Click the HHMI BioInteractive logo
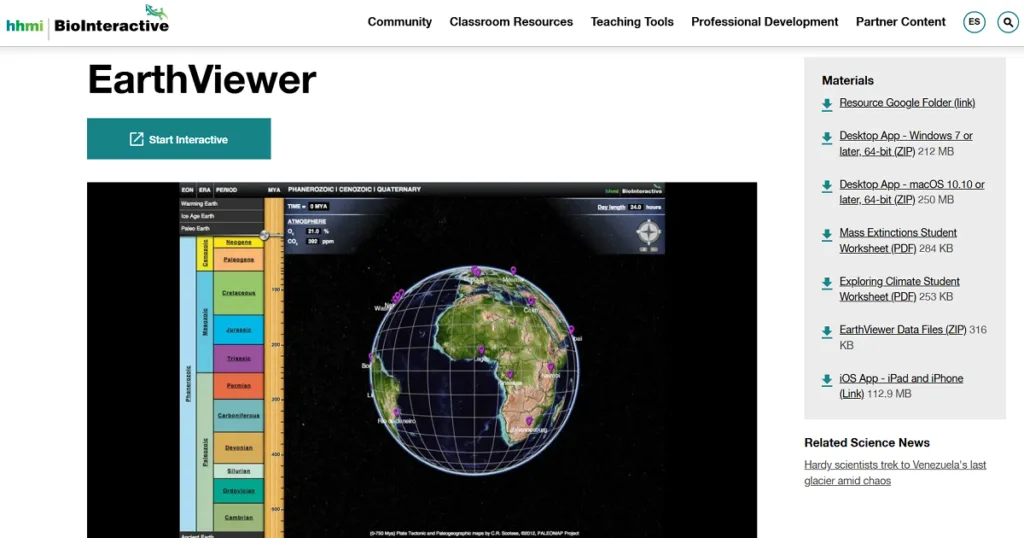 coord(87,22)
